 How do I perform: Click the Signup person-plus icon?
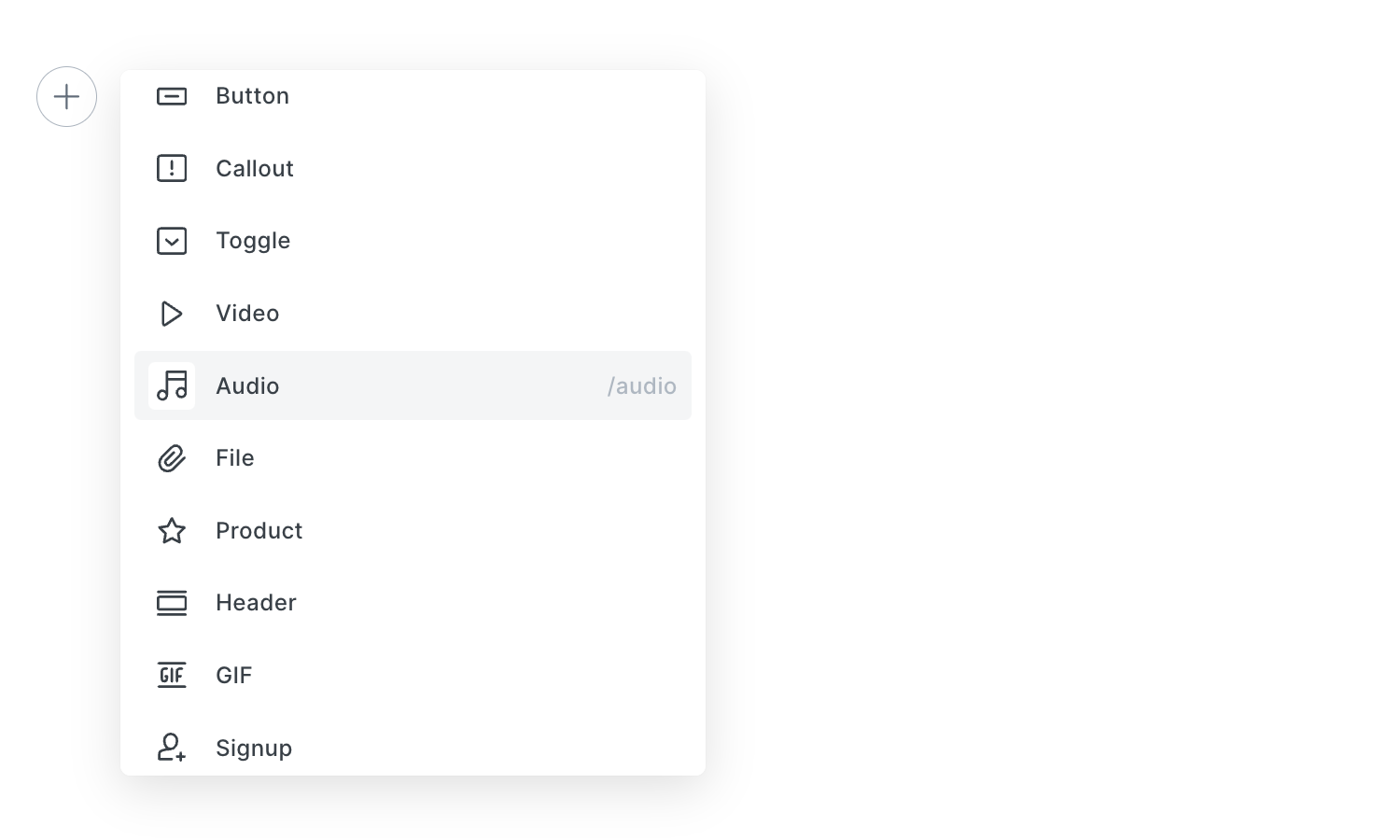point(172,748)
